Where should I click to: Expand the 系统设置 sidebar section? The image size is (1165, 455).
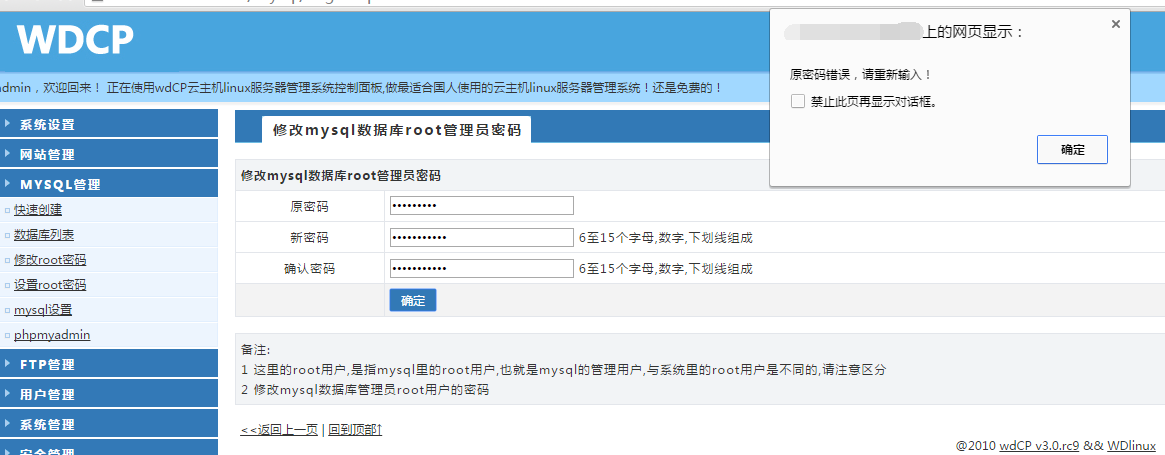108,124
